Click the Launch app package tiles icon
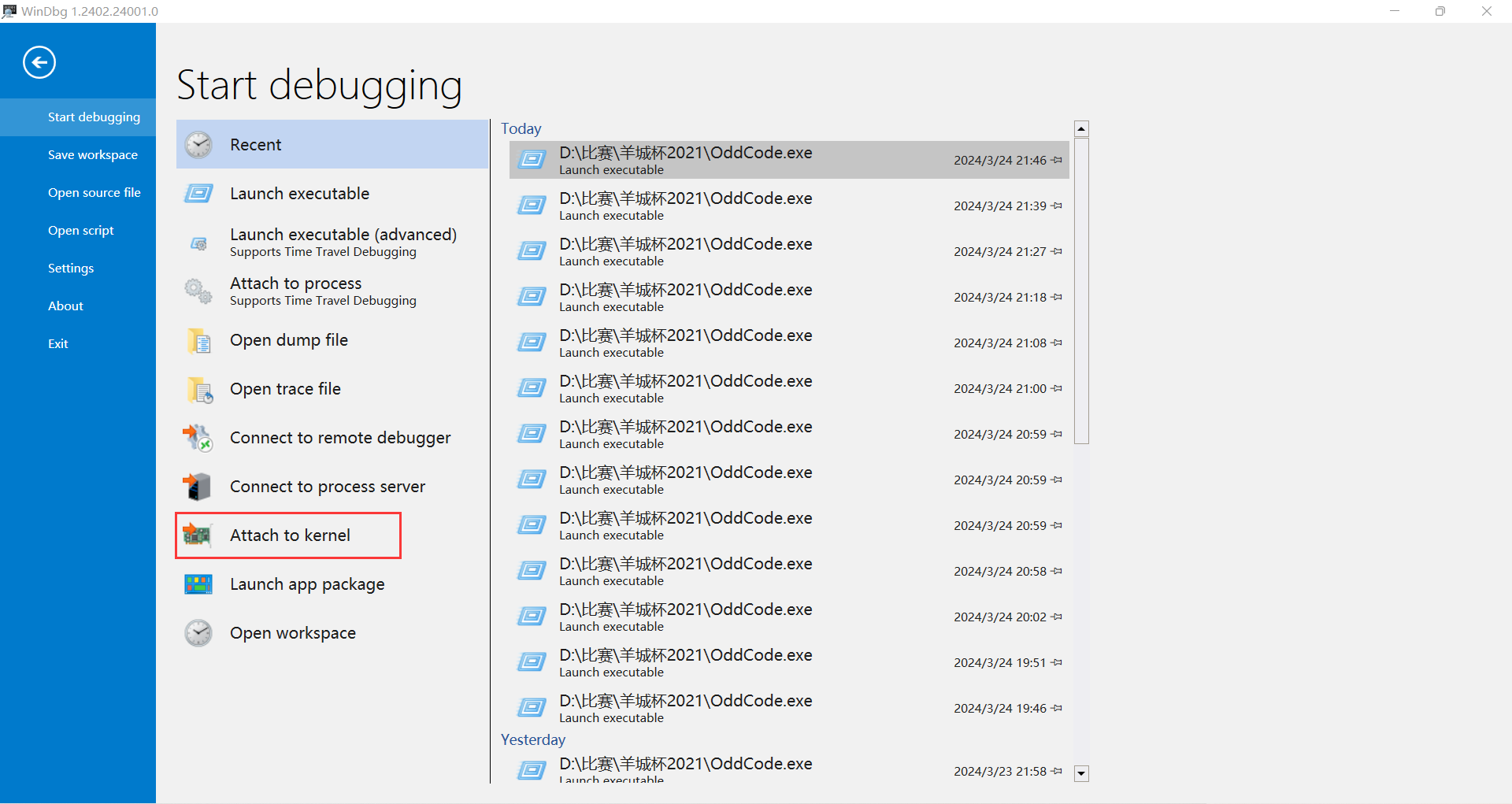The height and width of the screenshot is (804, 1512). 198,584
